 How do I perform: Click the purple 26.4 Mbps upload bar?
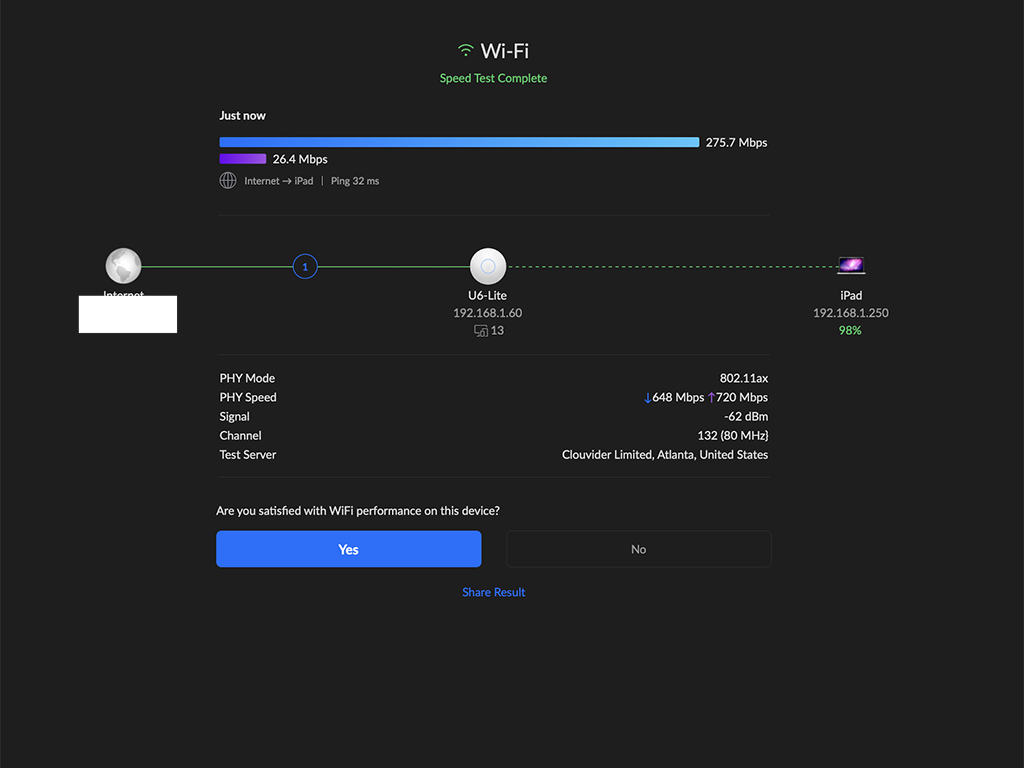click(243, 159)
